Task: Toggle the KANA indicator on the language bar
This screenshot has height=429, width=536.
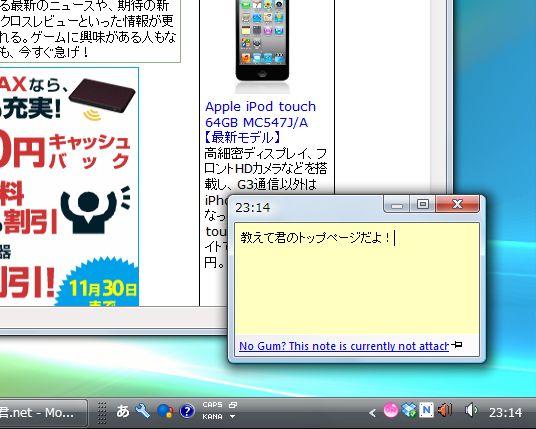Action: click(212, 417)
